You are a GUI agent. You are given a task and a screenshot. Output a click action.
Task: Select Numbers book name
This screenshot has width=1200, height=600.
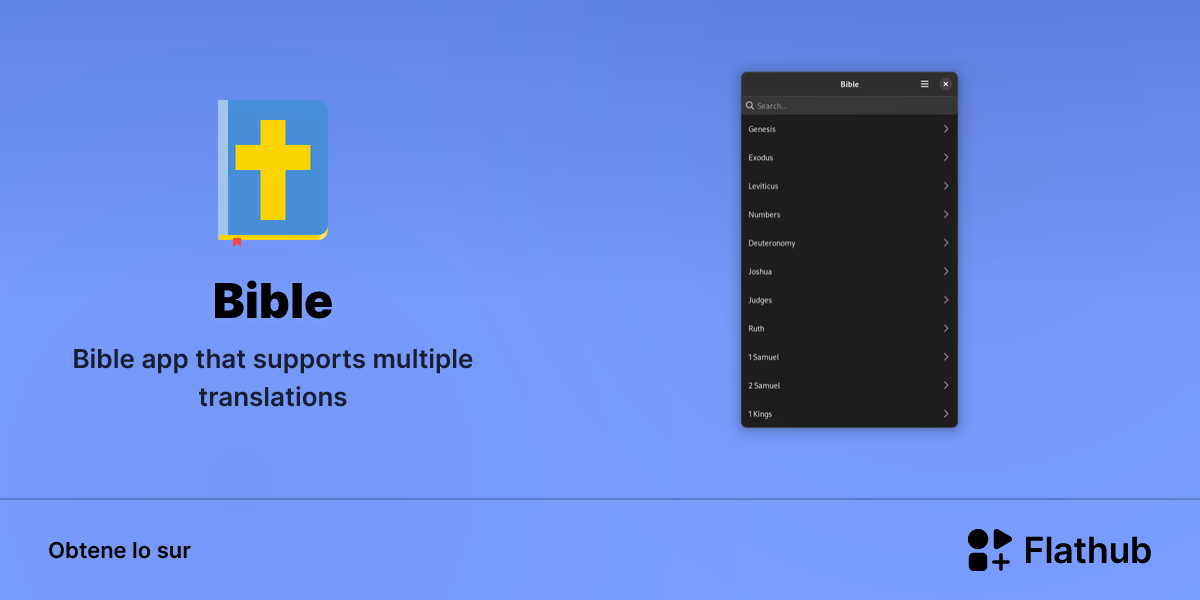pos(764,215)
